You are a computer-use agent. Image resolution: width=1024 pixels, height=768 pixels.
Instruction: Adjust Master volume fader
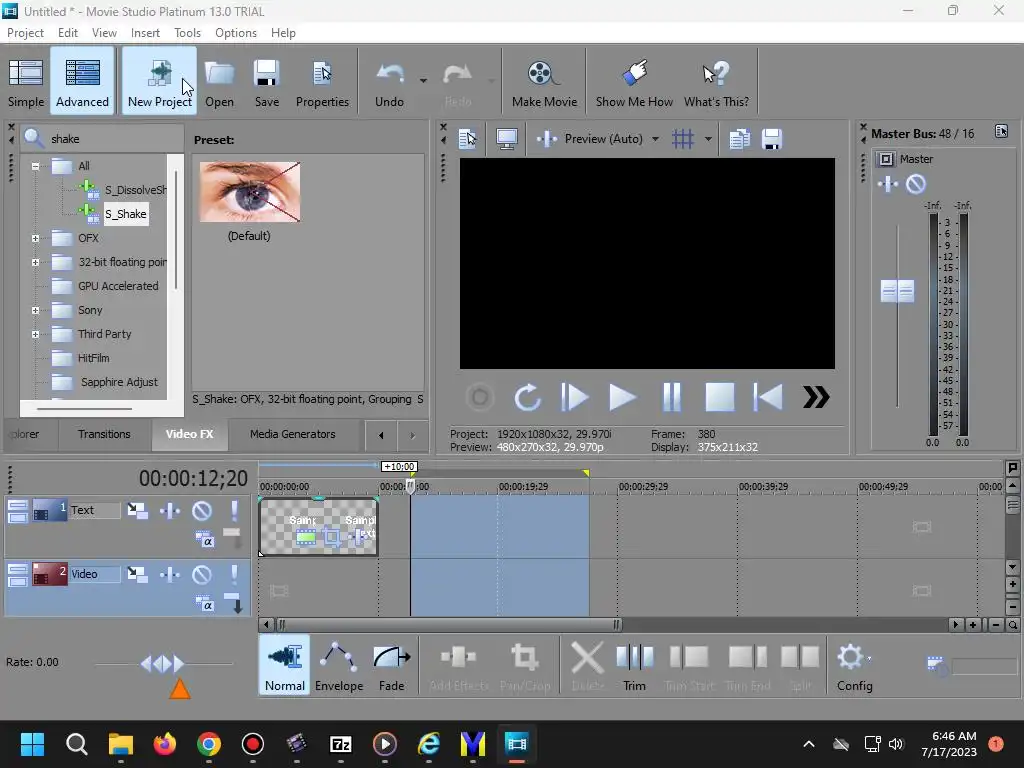tap(897, 291)
